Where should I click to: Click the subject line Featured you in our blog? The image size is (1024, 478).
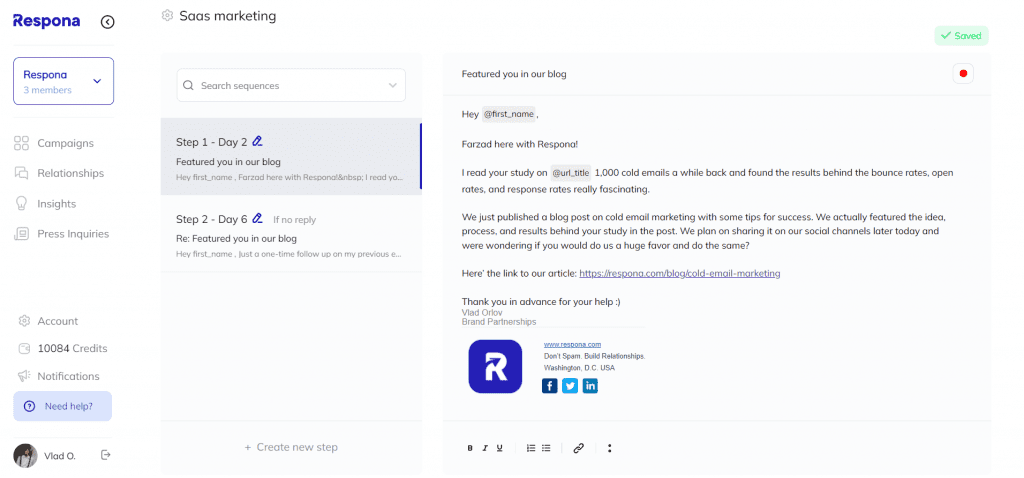click(514, 74)
